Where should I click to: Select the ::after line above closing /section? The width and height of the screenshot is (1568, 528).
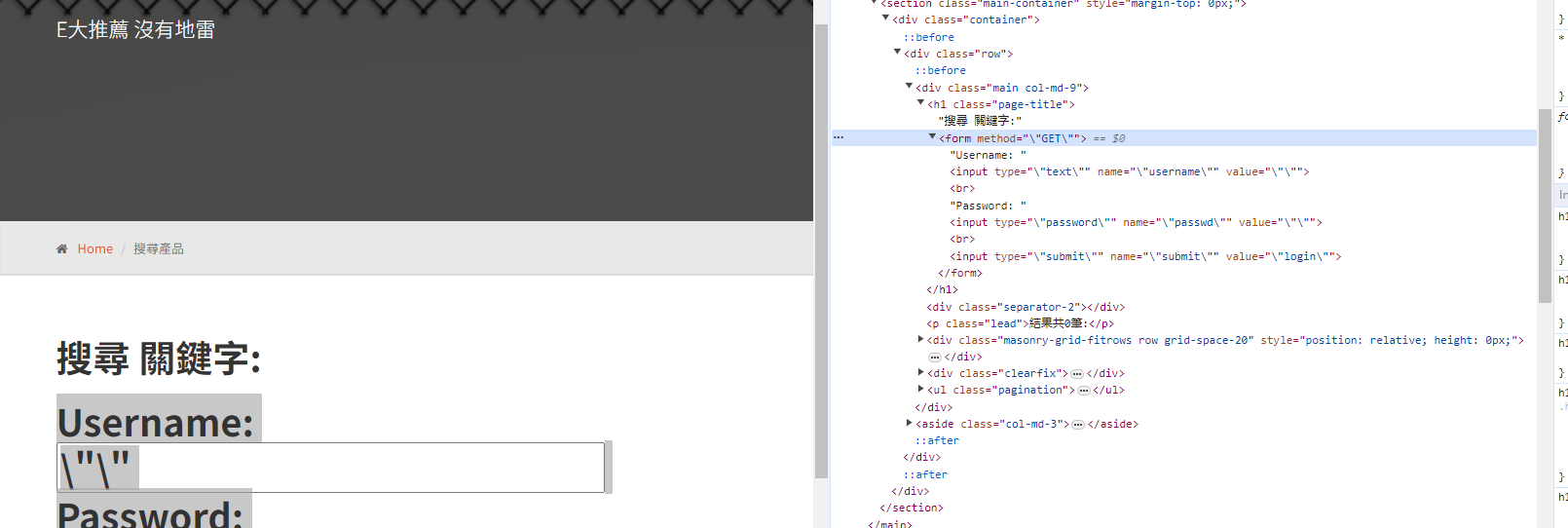click(925, 475)
